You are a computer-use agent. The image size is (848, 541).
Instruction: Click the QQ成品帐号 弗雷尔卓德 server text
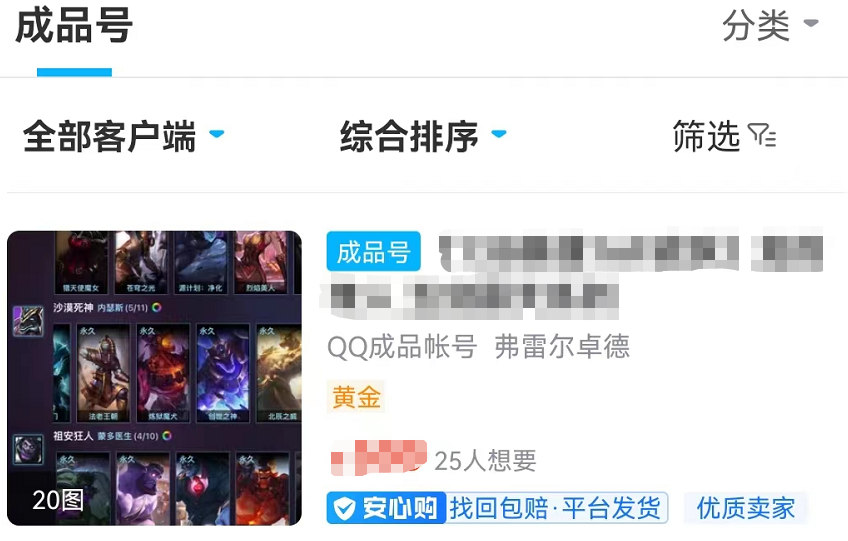[x=479, y=346]
